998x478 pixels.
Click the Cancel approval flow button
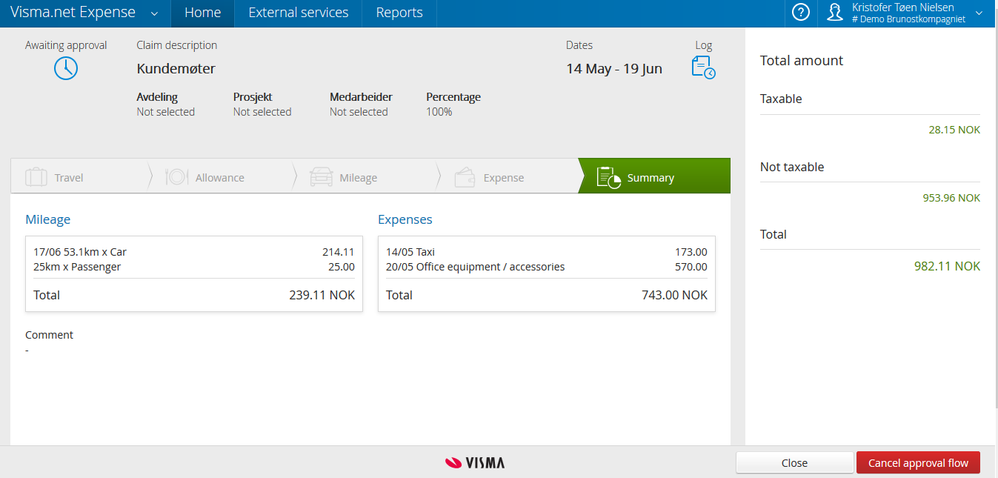tap(917, 463)
